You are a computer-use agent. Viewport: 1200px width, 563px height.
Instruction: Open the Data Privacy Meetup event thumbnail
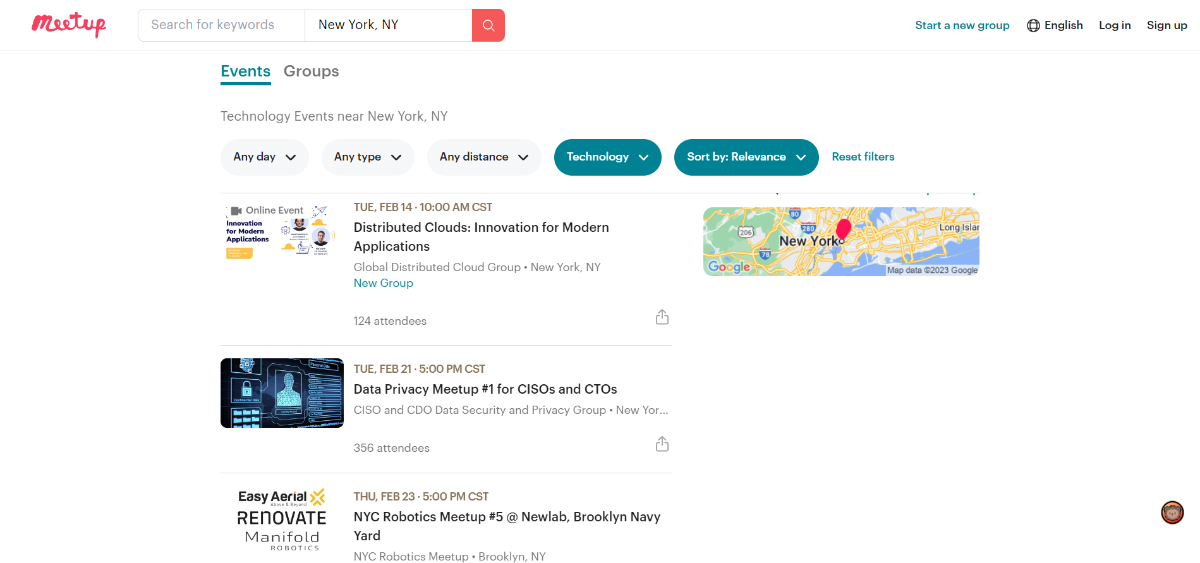click(282, 393)
